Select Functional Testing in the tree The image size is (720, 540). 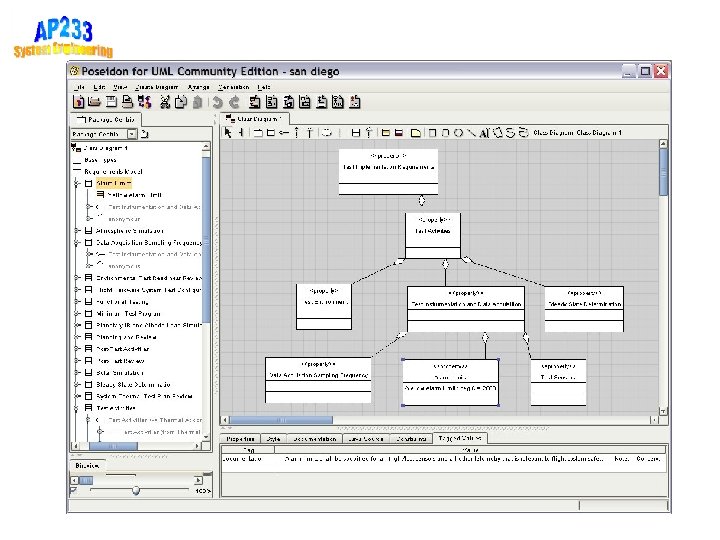(122, 302)
